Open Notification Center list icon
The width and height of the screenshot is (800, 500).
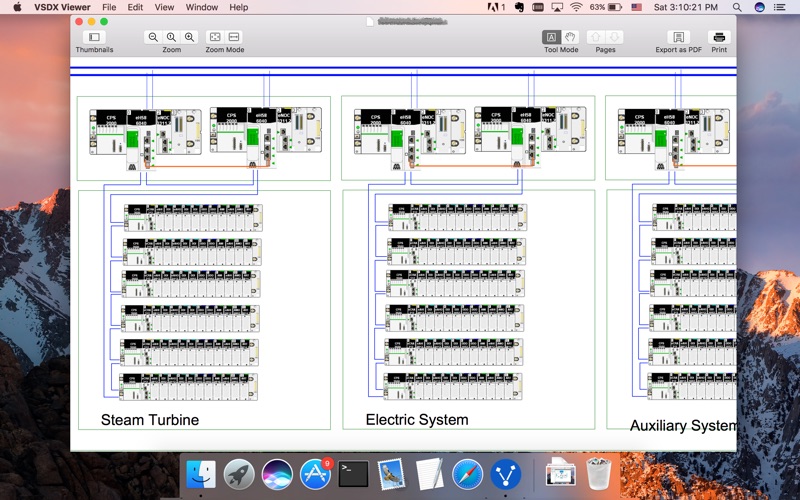pyautogui.click(x=780, y=7)
